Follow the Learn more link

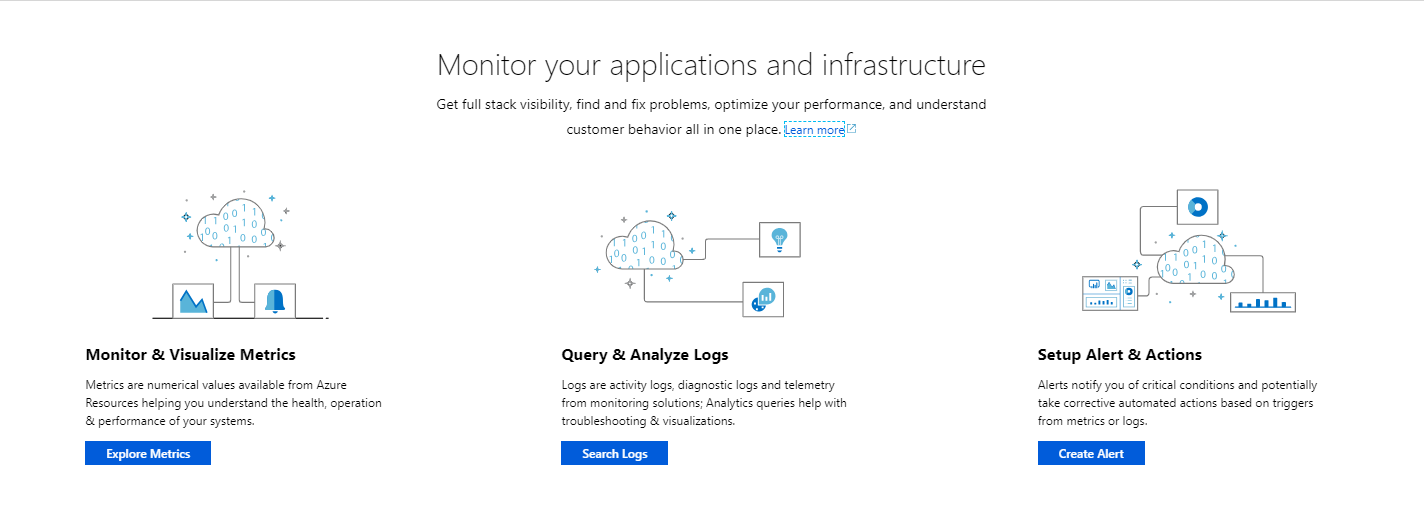[814, 130]
